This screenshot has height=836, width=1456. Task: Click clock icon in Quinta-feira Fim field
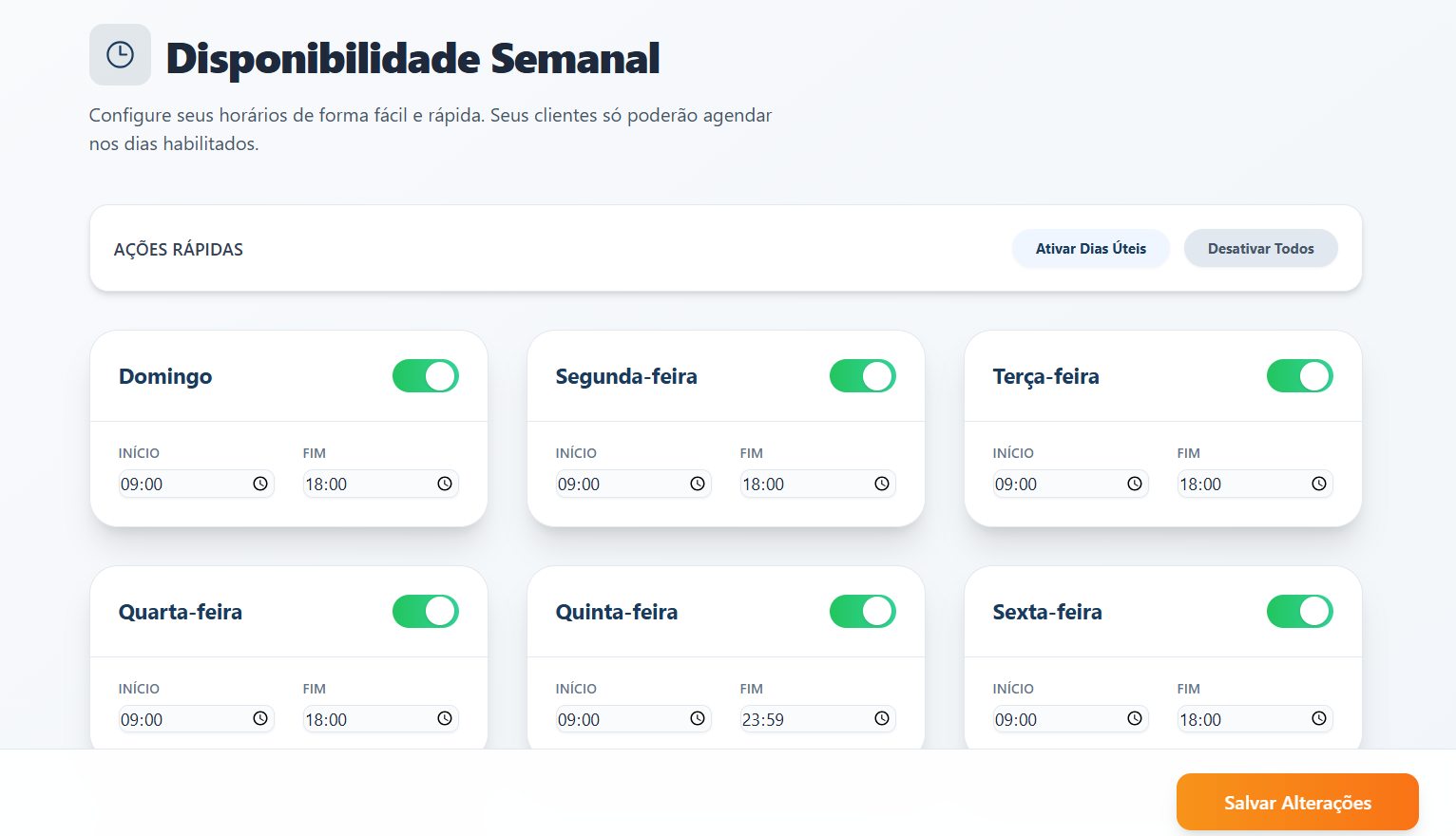click(882, 719)
